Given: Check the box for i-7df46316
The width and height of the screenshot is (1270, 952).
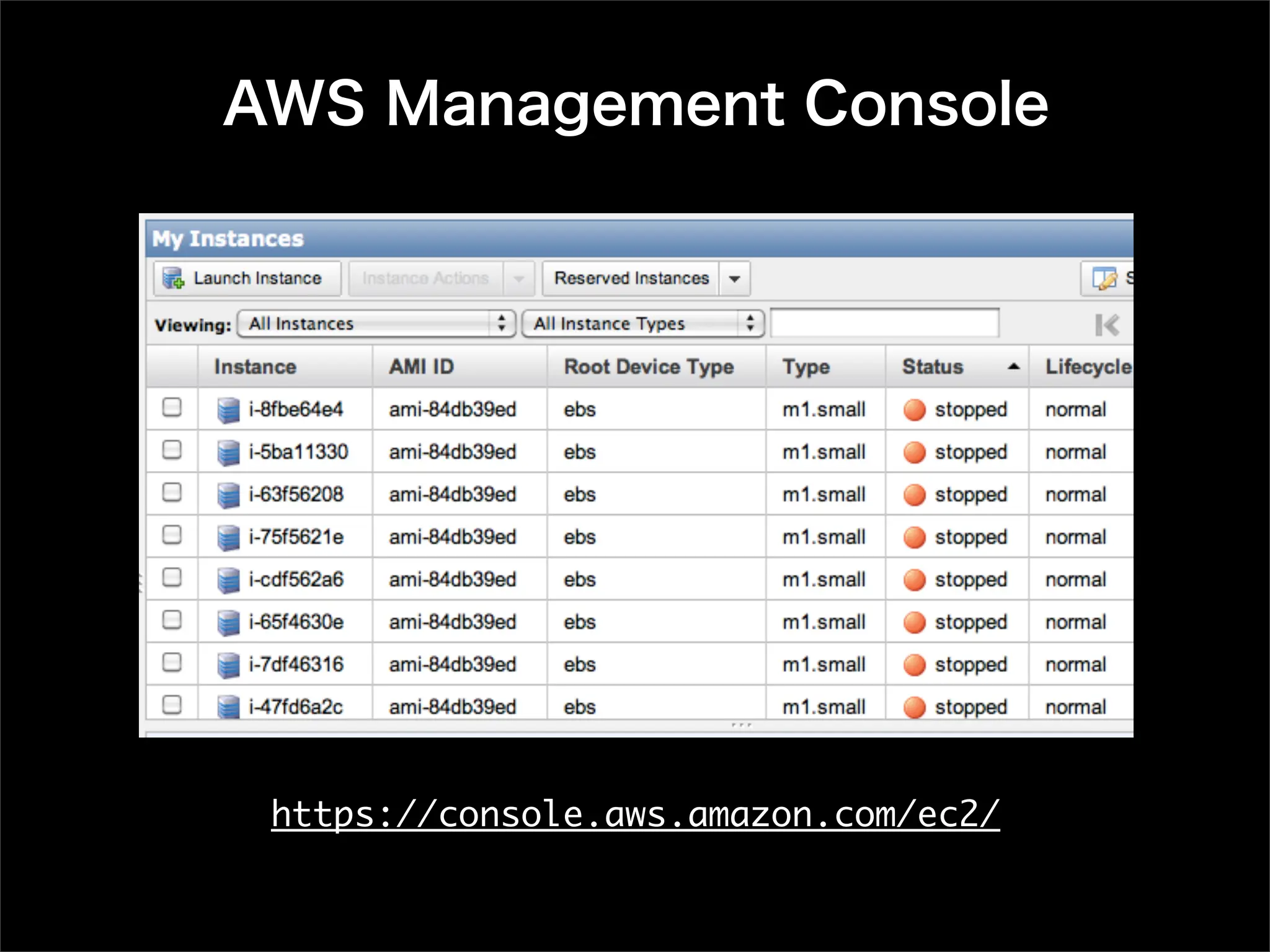Looking at the screenshot, I should click(172, 662).
